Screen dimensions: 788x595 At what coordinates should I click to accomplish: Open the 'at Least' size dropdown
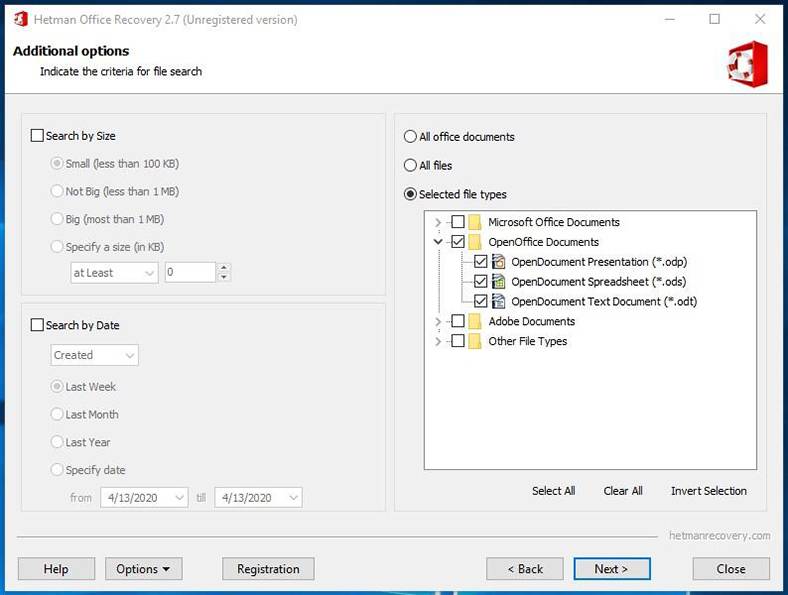click(114, 273)
